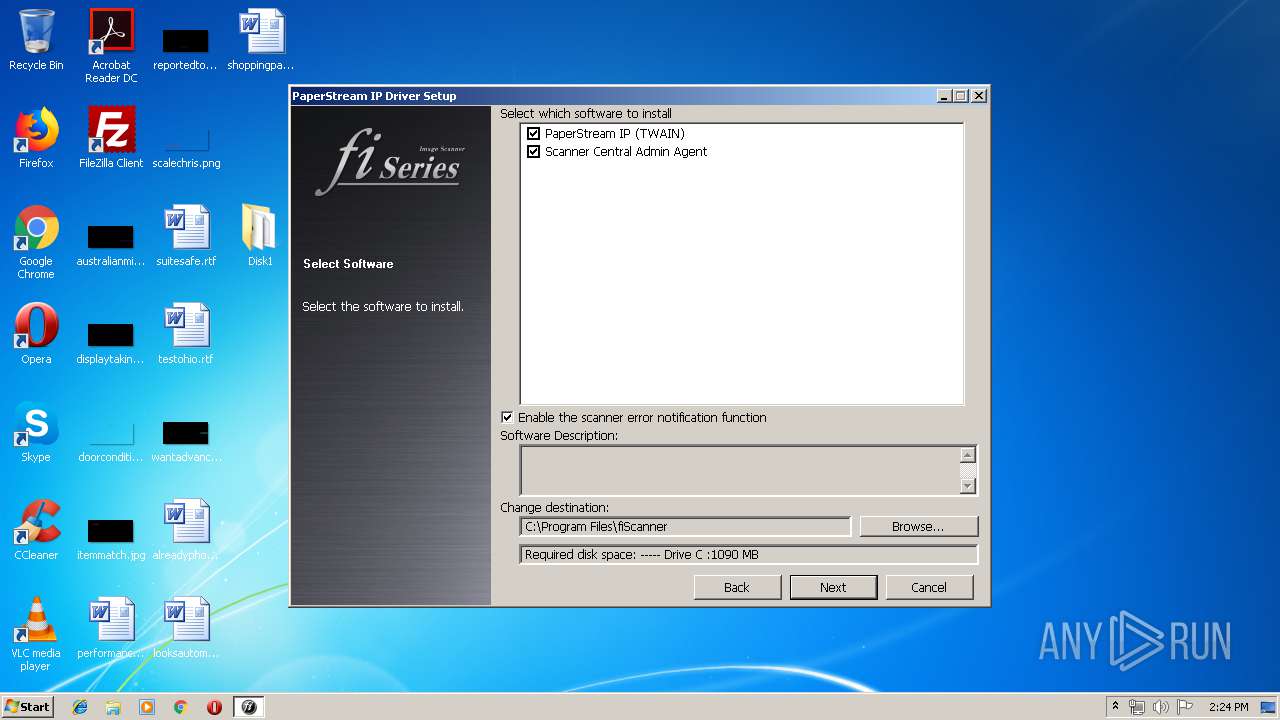Select the CCleaner desktop icon

[36, 530]
